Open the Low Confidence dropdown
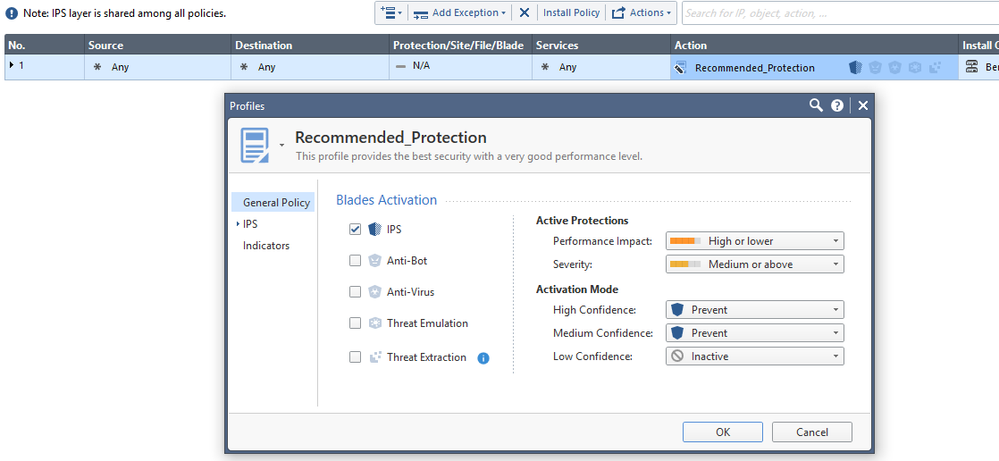The image size is (999, 461). click(754, 356)
